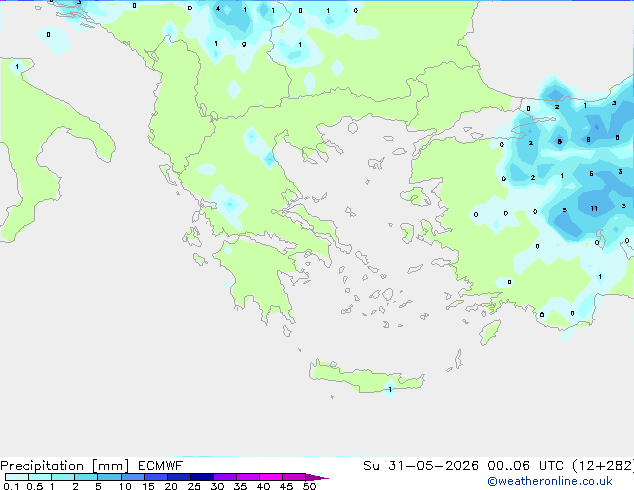Image resolution: width=634 pixels, height=490 pixels.
Task: Click the '10' legend scale label
Action: point(125,486)
